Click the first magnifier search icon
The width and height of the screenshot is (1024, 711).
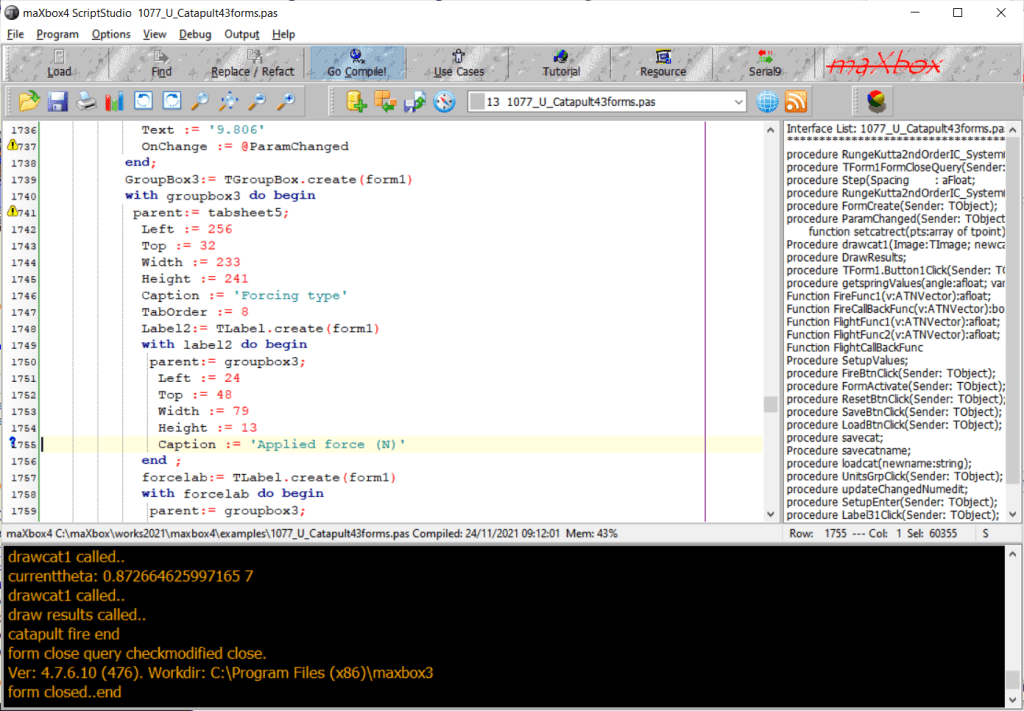coord(200,101)
